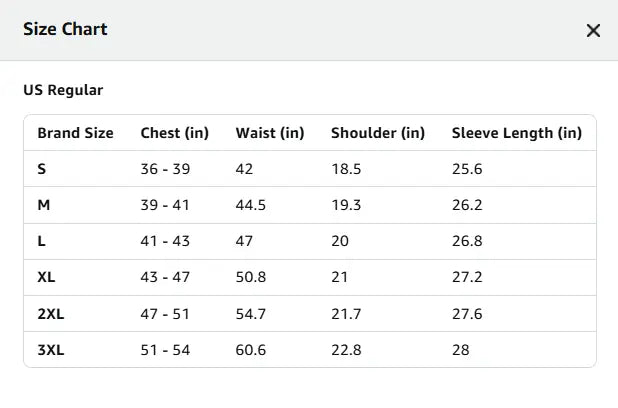Select the XL size row label

click(46, 277)
